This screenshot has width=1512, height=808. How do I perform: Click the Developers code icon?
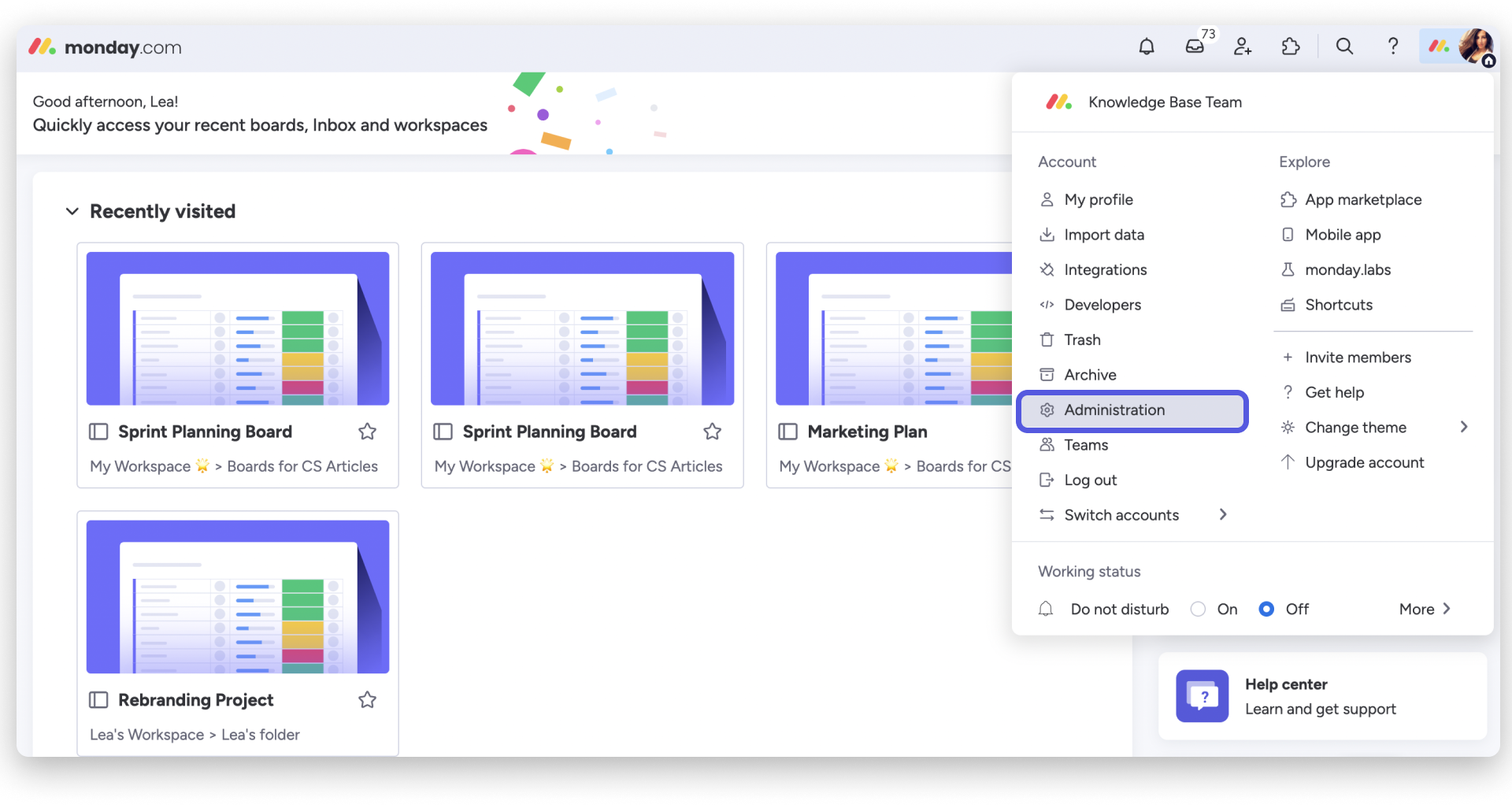(x=1047, y=305)
